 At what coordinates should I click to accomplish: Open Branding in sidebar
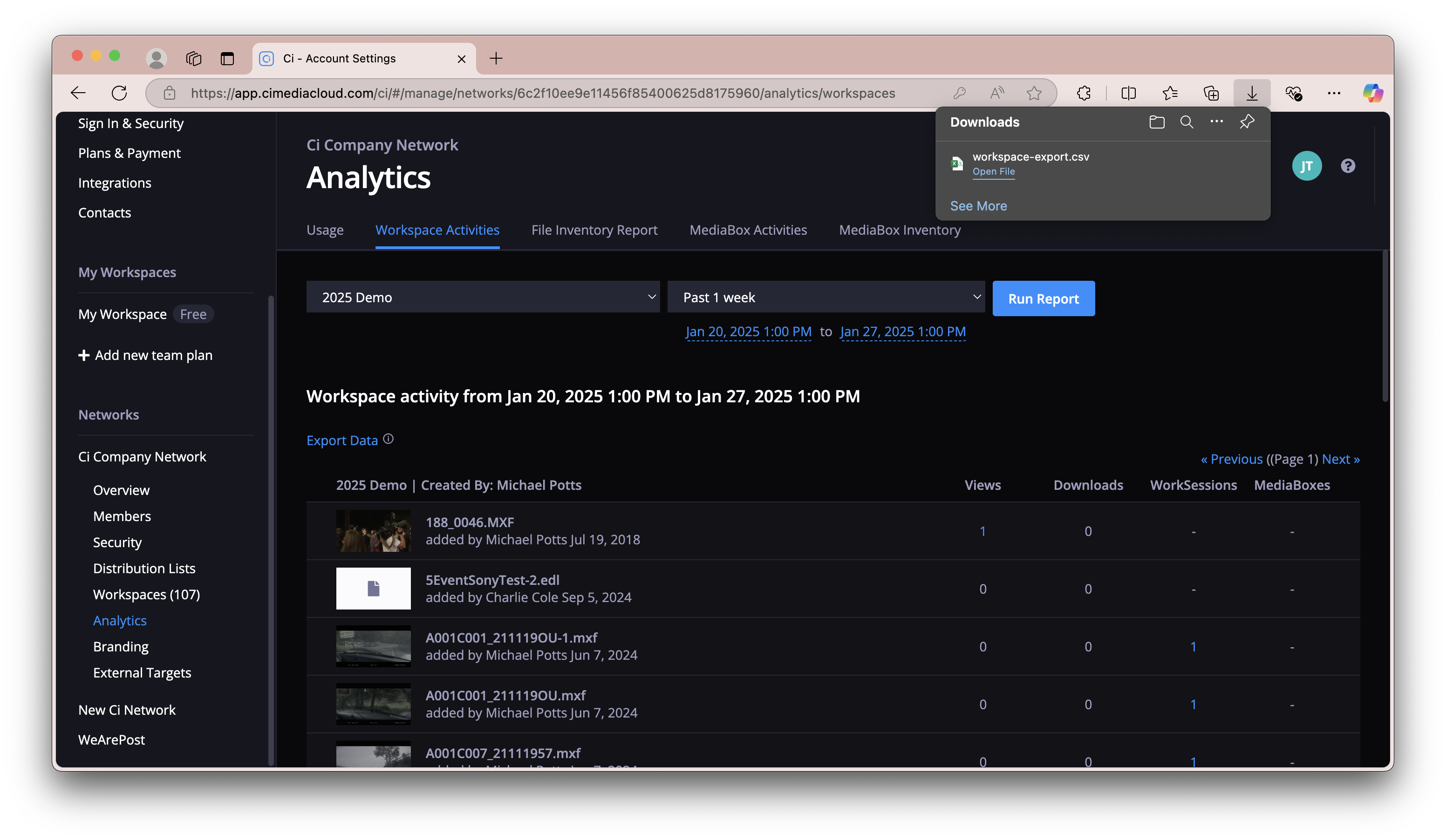121,647
